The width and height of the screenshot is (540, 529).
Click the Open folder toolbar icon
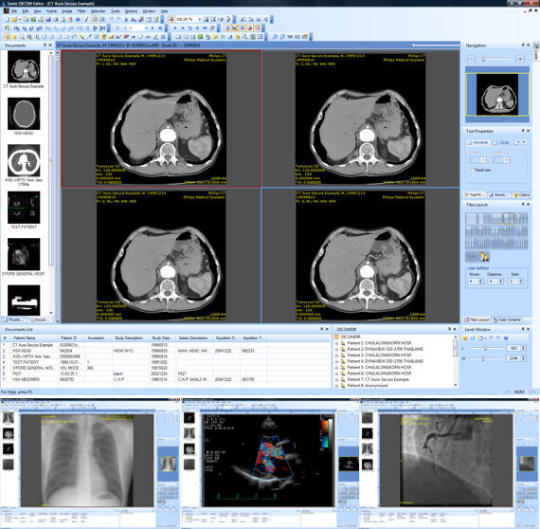pos(14,20)
